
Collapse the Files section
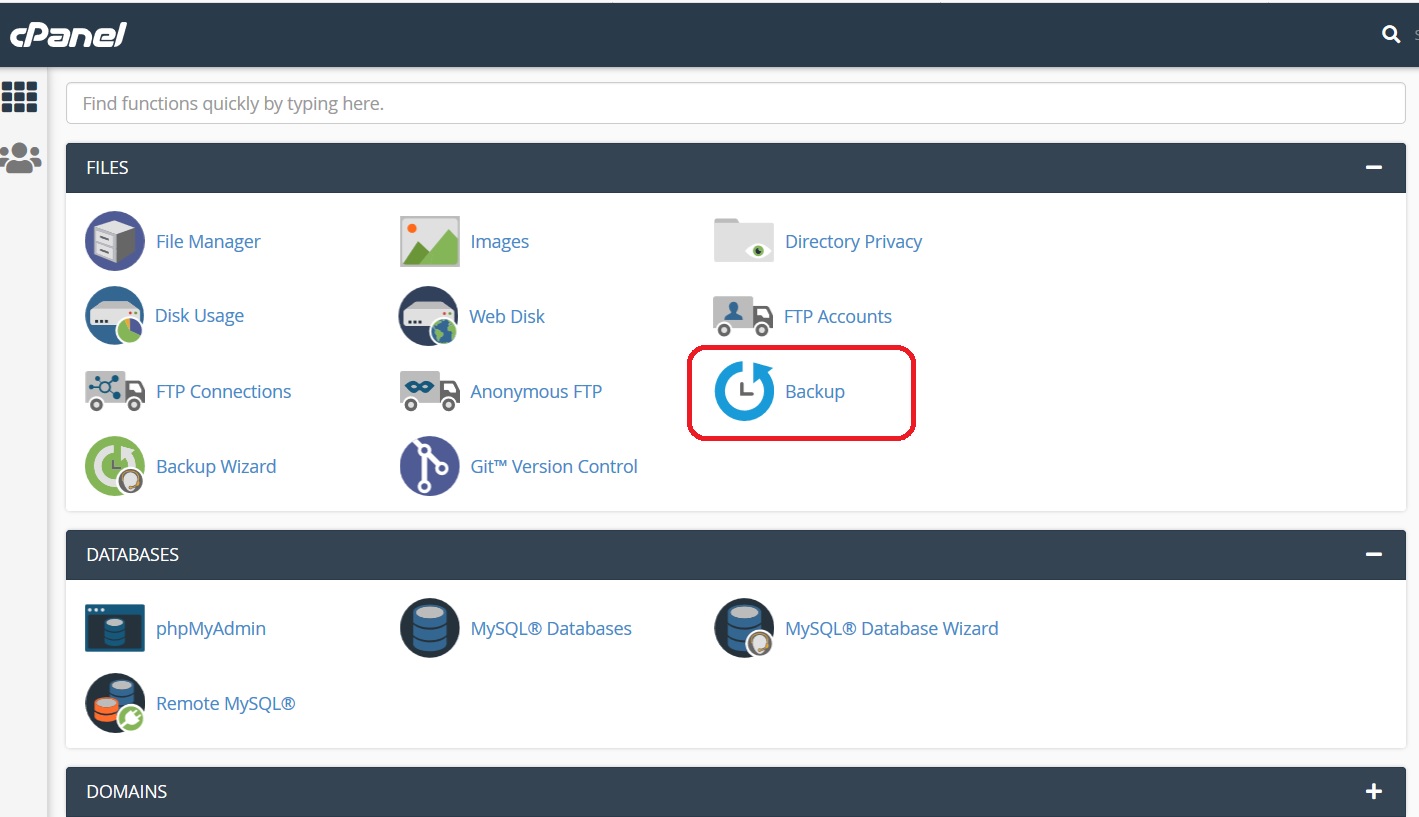pos(1373,168)
